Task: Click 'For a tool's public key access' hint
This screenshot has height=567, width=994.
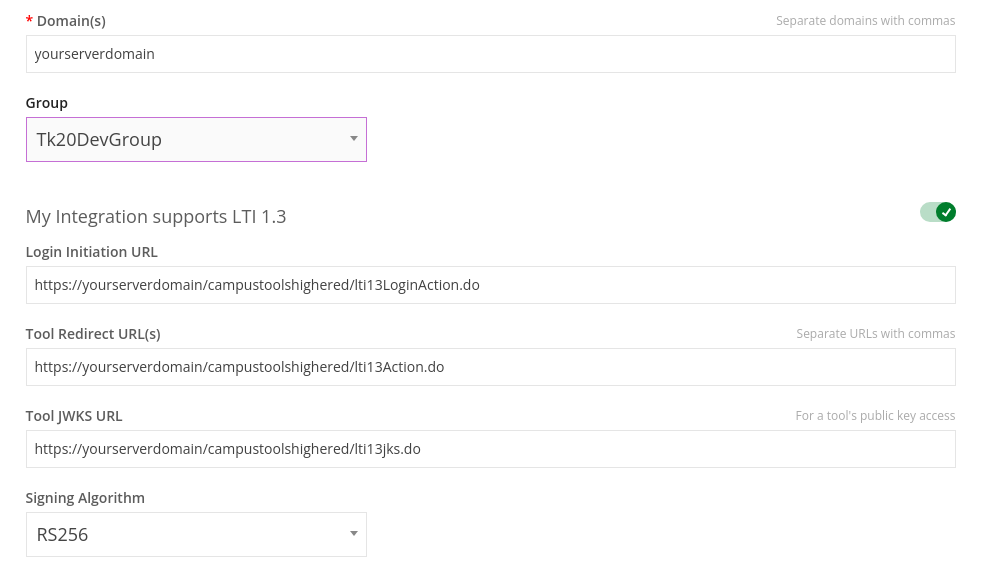Action: pyautogui.click(x=875, y=415)
